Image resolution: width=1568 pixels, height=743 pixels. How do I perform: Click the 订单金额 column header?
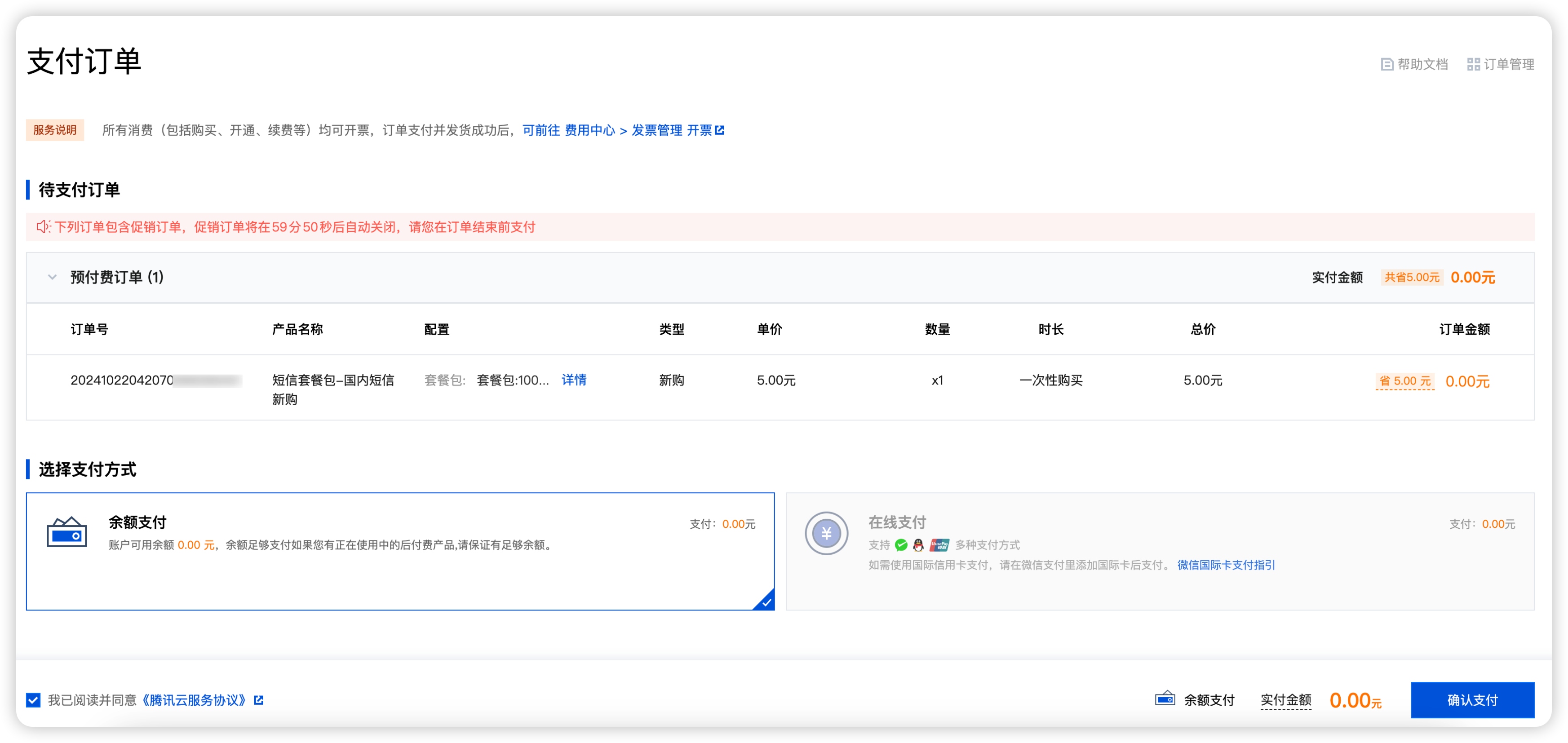click(x=1465, y=329)
